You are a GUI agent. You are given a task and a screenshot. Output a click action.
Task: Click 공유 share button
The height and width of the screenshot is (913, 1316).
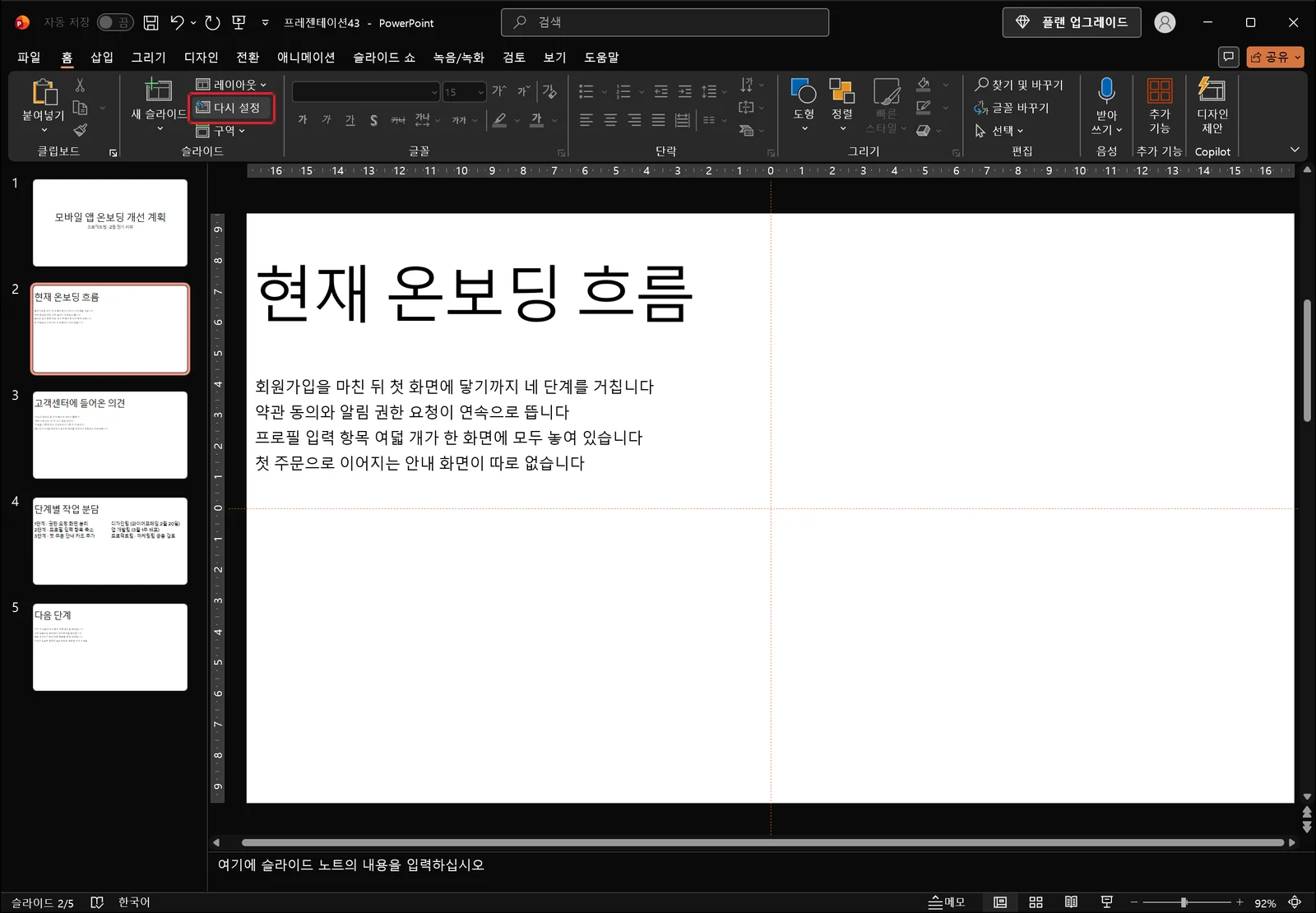[x=1275, y=57]
